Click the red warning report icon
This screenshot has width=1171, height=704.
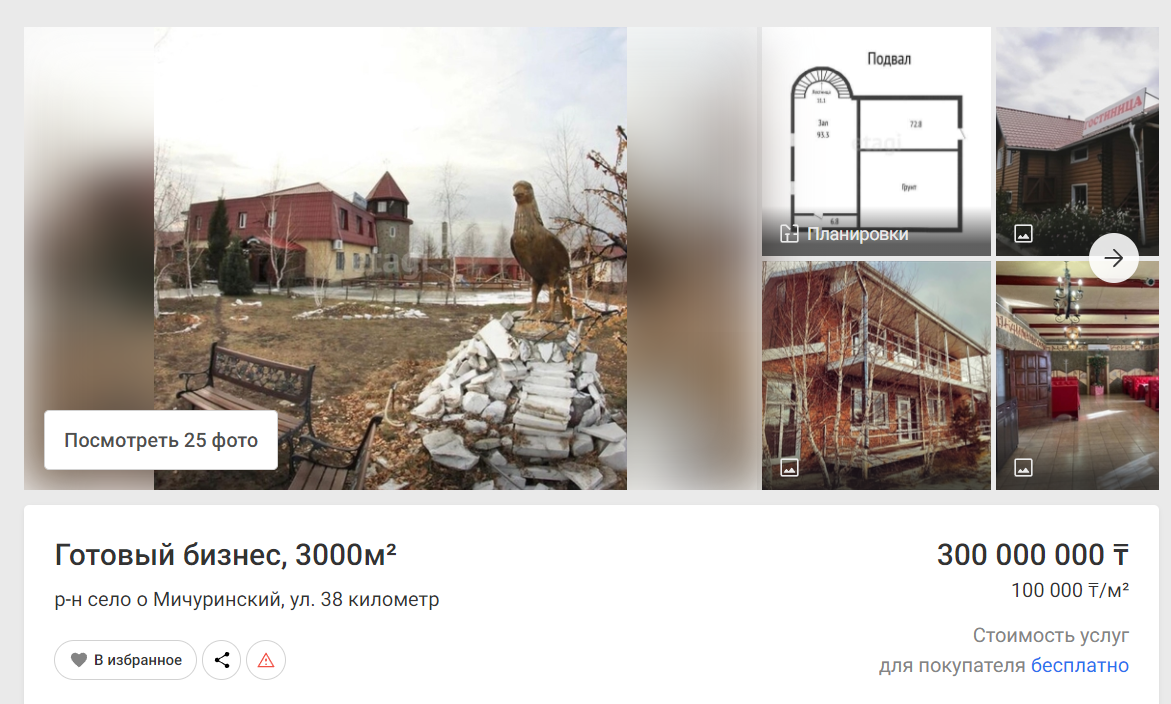[x=266, y=660]
